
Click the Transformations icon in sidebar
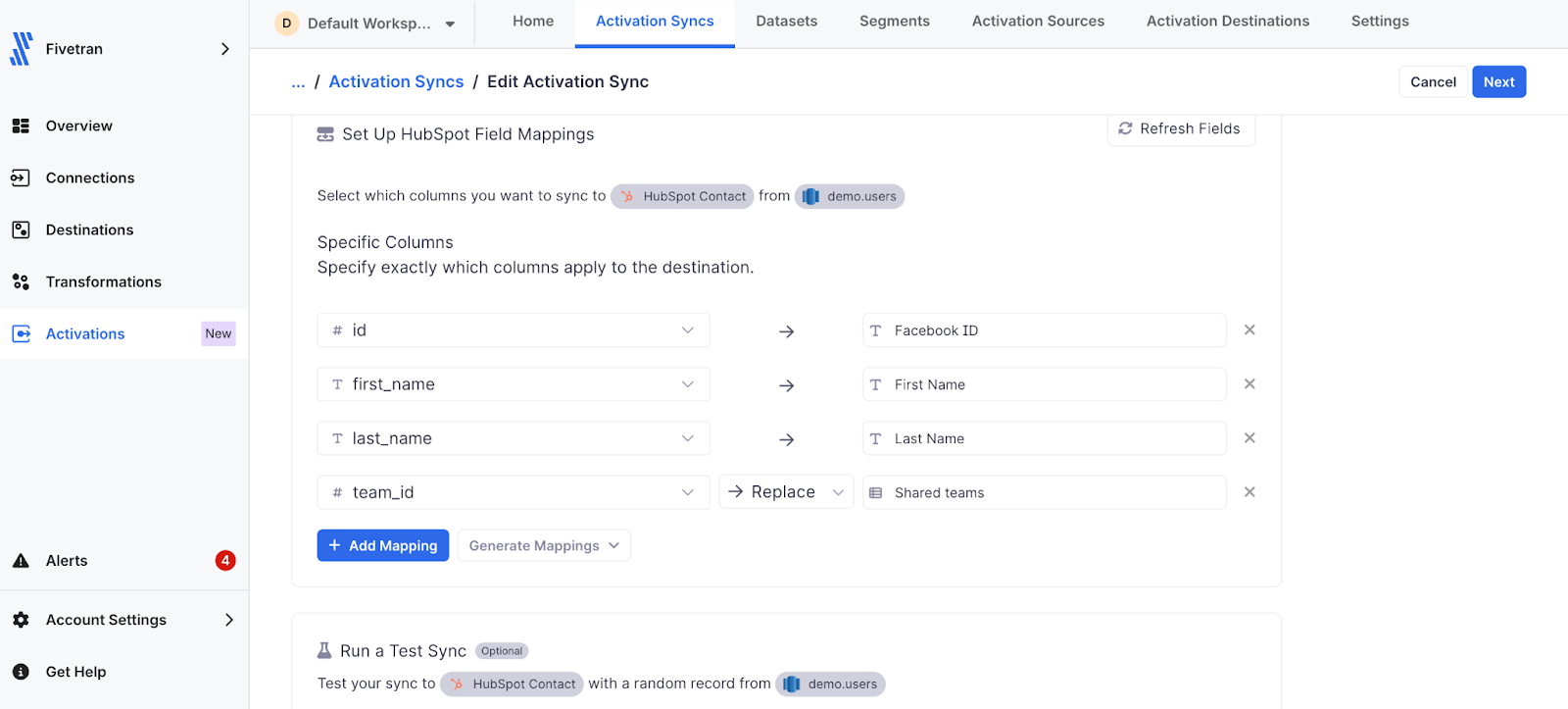coord(21,281)
